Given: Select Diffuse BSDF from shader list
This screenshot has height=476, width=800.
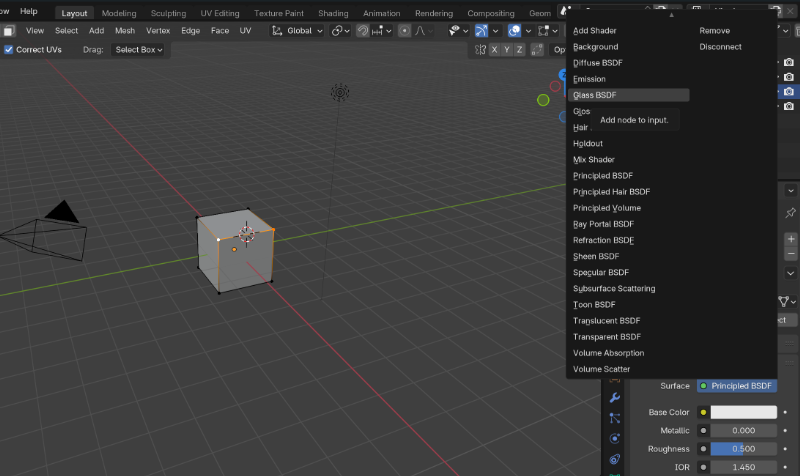Looking at the screenshot, I should (629, 63).
